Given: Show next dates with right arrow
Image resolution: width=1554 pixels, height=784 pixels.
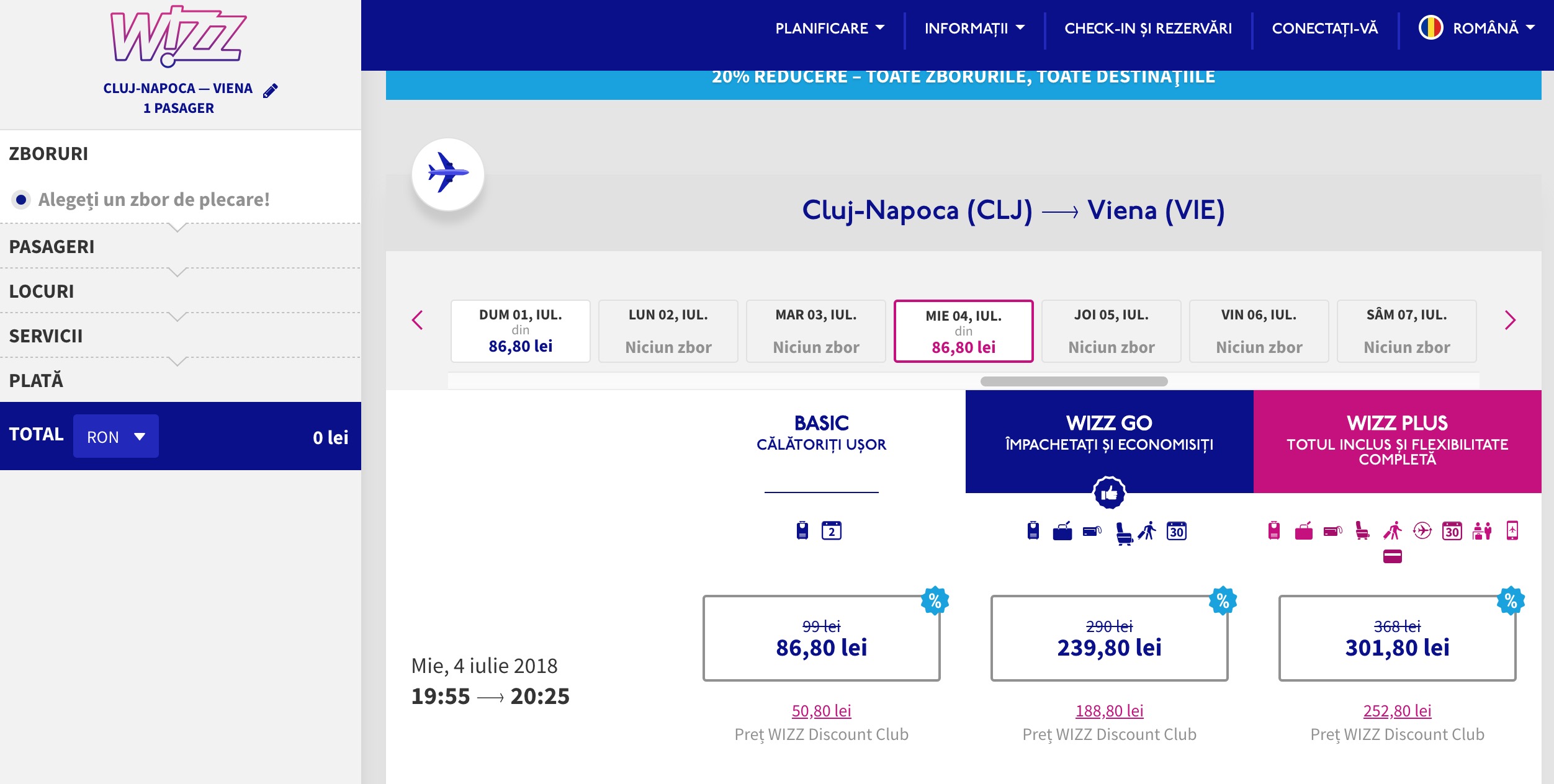Looking at the screenshot, I should (x=1510, y=320).
